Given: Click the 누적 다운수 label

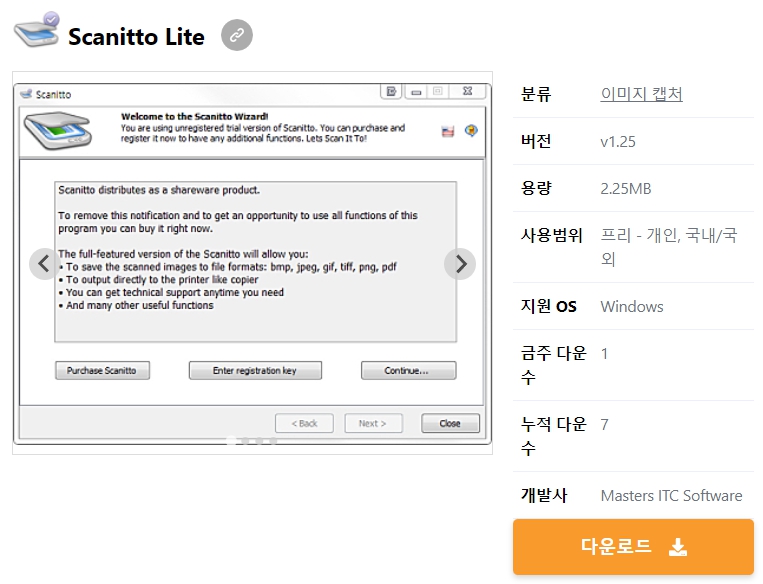Looking at the screenshot, I should coord(554,436).
